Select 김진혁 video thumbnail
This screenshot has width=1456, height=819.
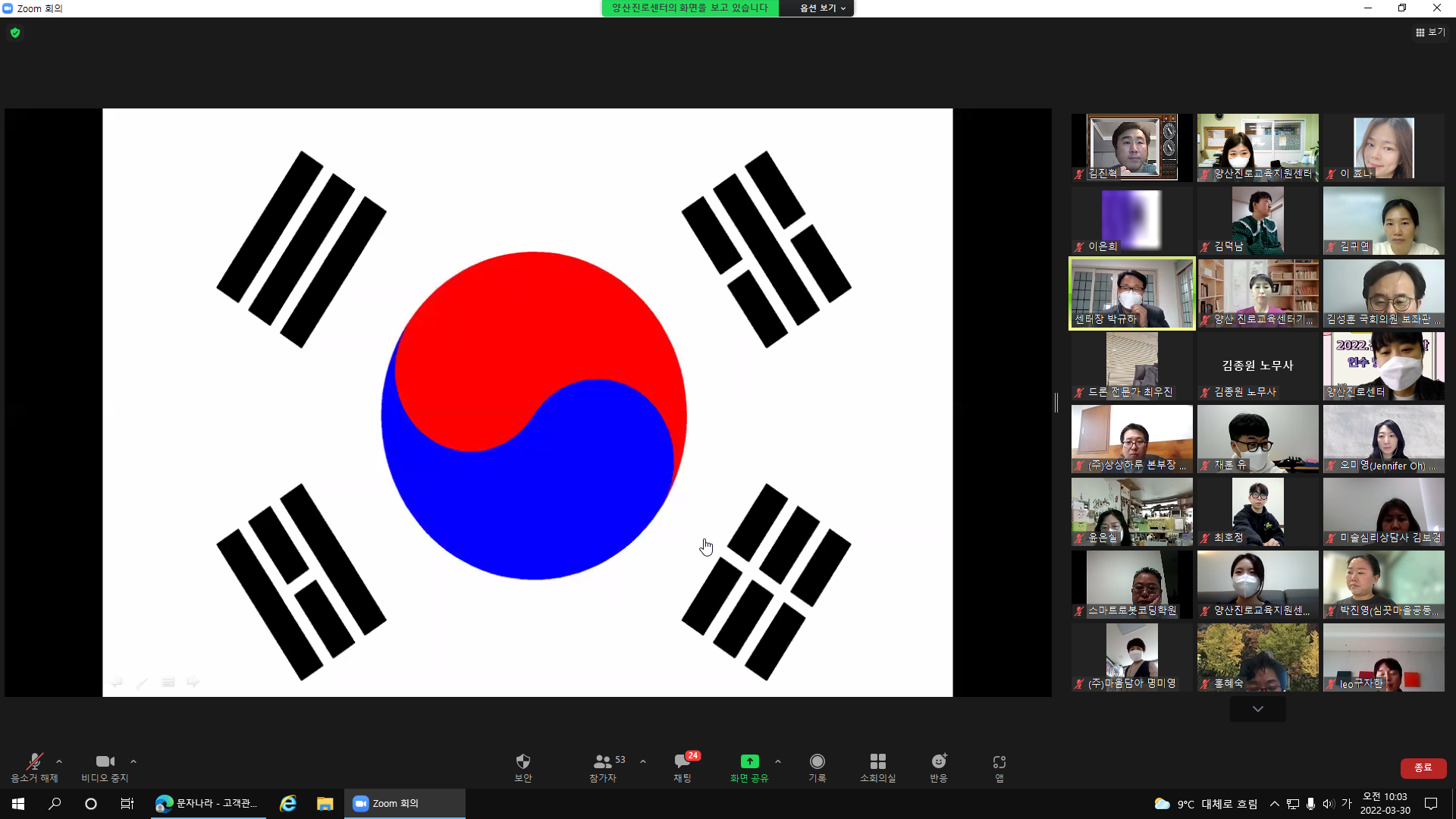click(1132, 147)
